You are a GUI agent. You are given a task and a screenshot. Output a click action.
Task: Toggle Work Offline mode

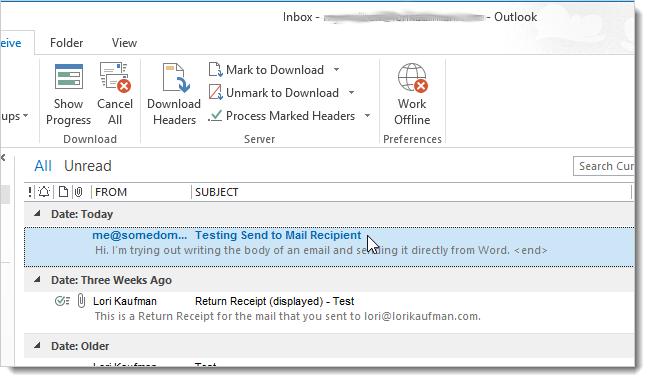tap(412, 94)
